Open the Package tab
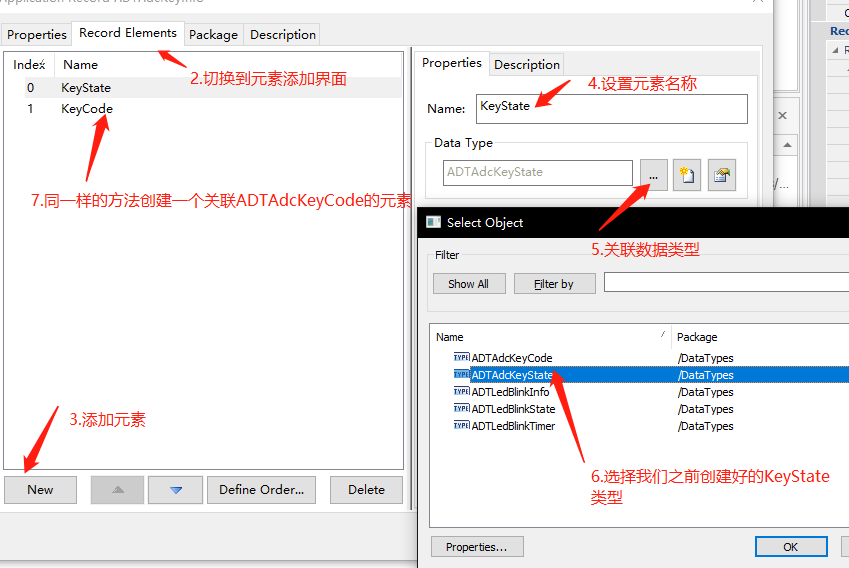Screen dimensions: 849x568 pyautogui.click(x=213, y=35)
